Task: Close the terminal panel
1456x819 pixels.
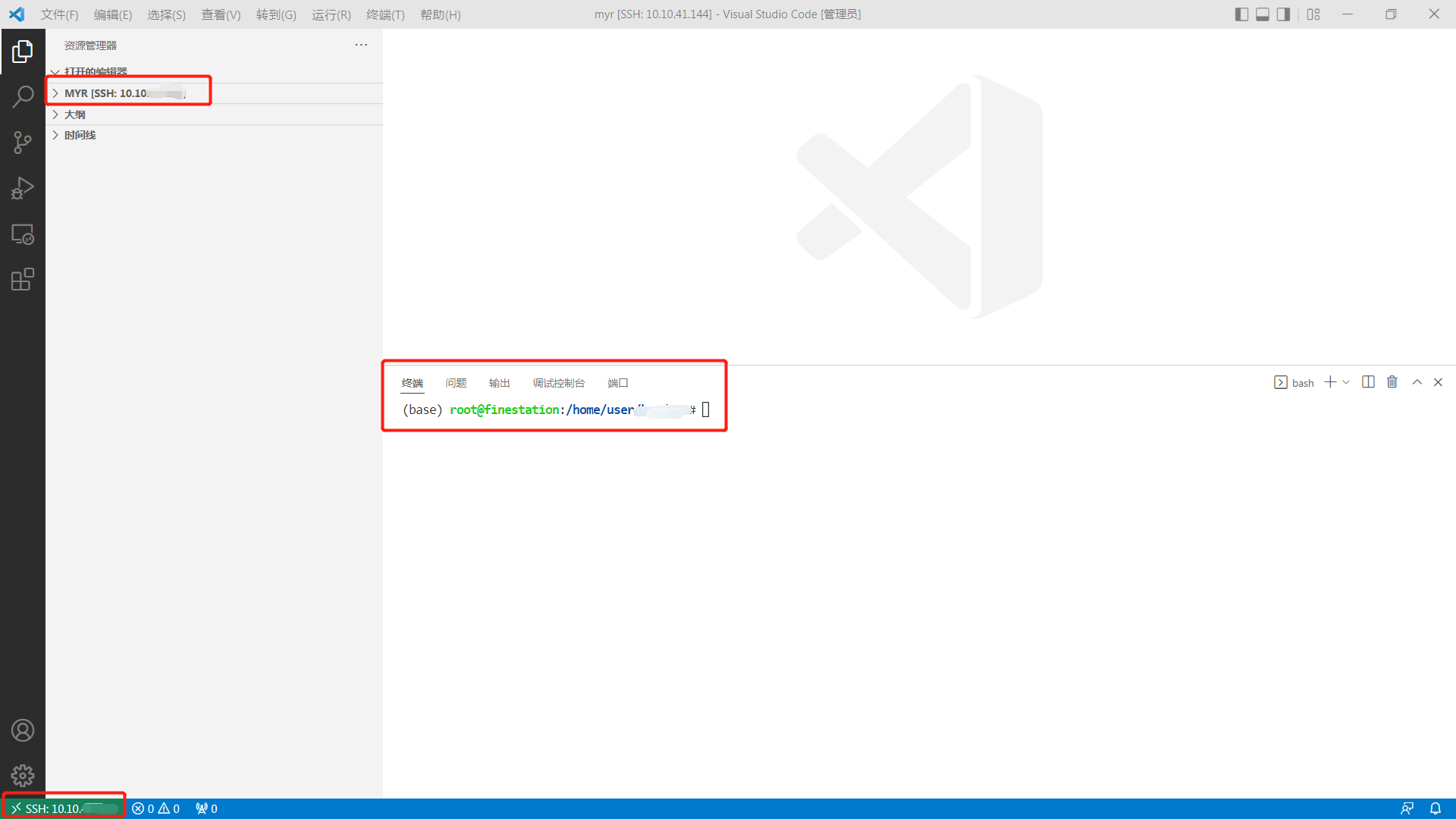Action: tap(1438, 382)
